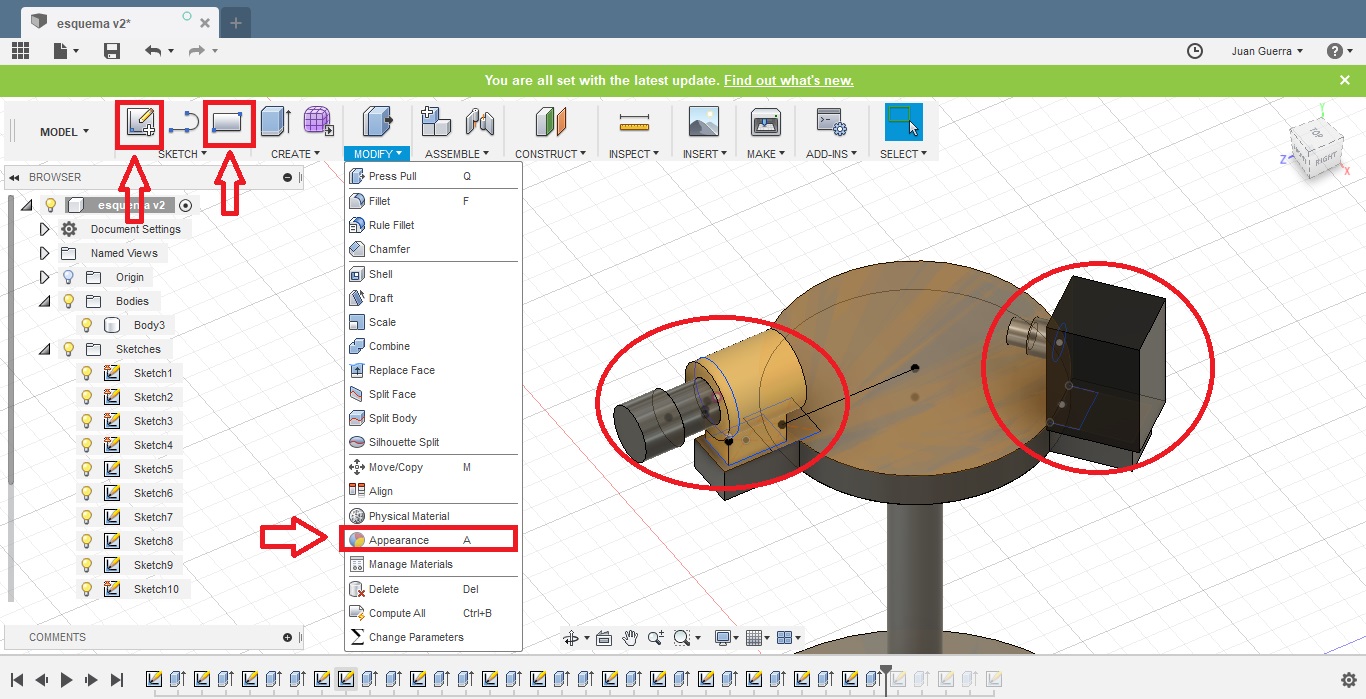1366x699 pixels.
Task: Expand the Origin folder node
Action: tap(44, 277)
